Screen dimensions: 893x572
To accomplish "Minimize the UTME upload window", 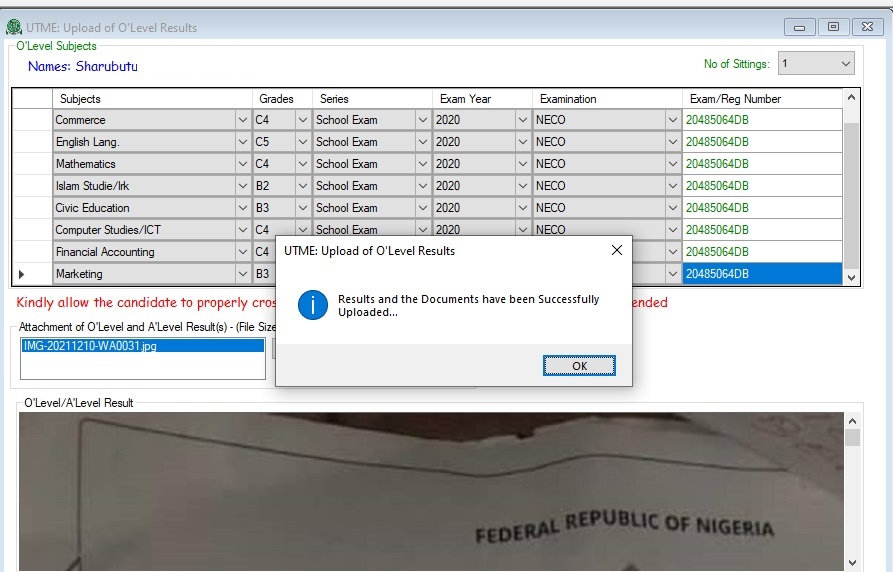I will pyautogui.click(x=799, y=27).
